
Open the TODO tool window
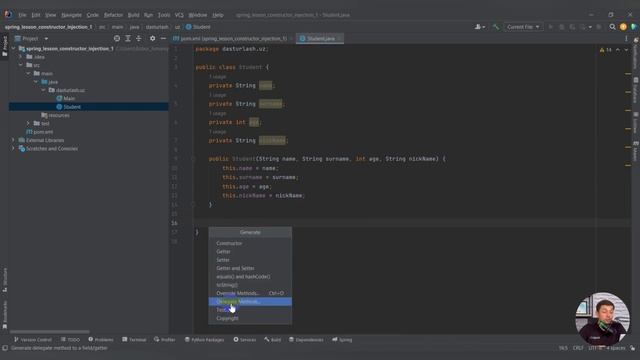[x=70, y=340]
